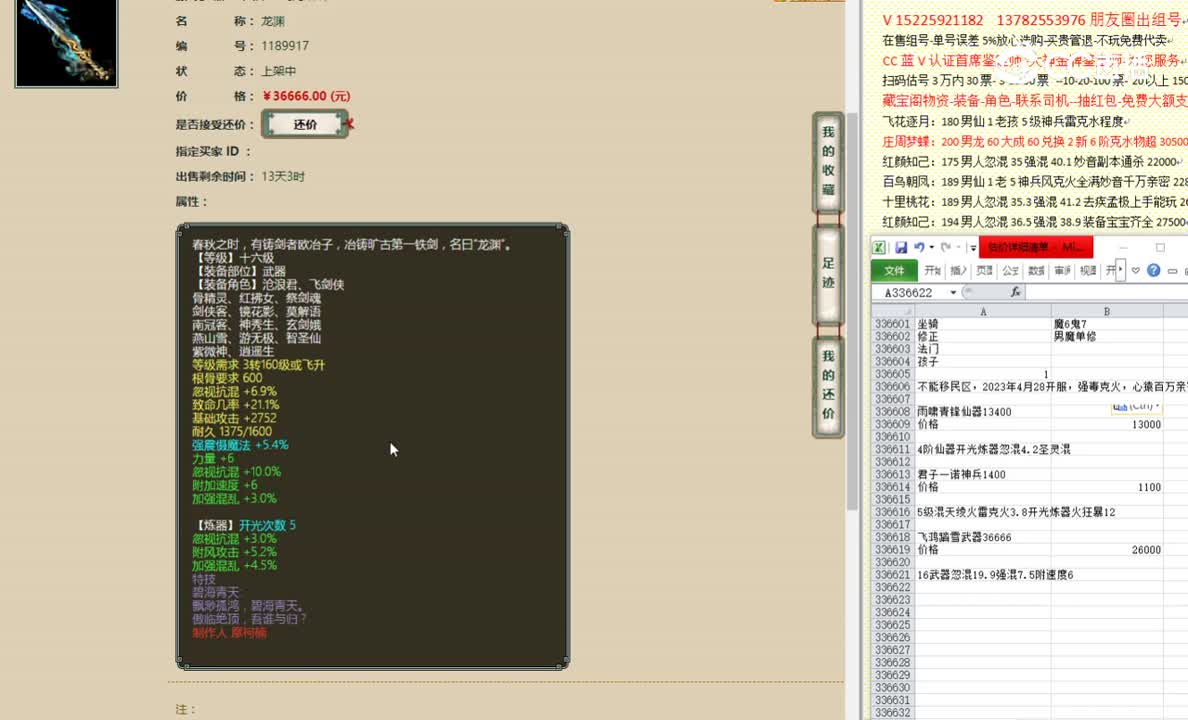This screenshot has height=720, width=1188.
Task: Open the 文件 File tab in Excel
Action: (894, 271)
